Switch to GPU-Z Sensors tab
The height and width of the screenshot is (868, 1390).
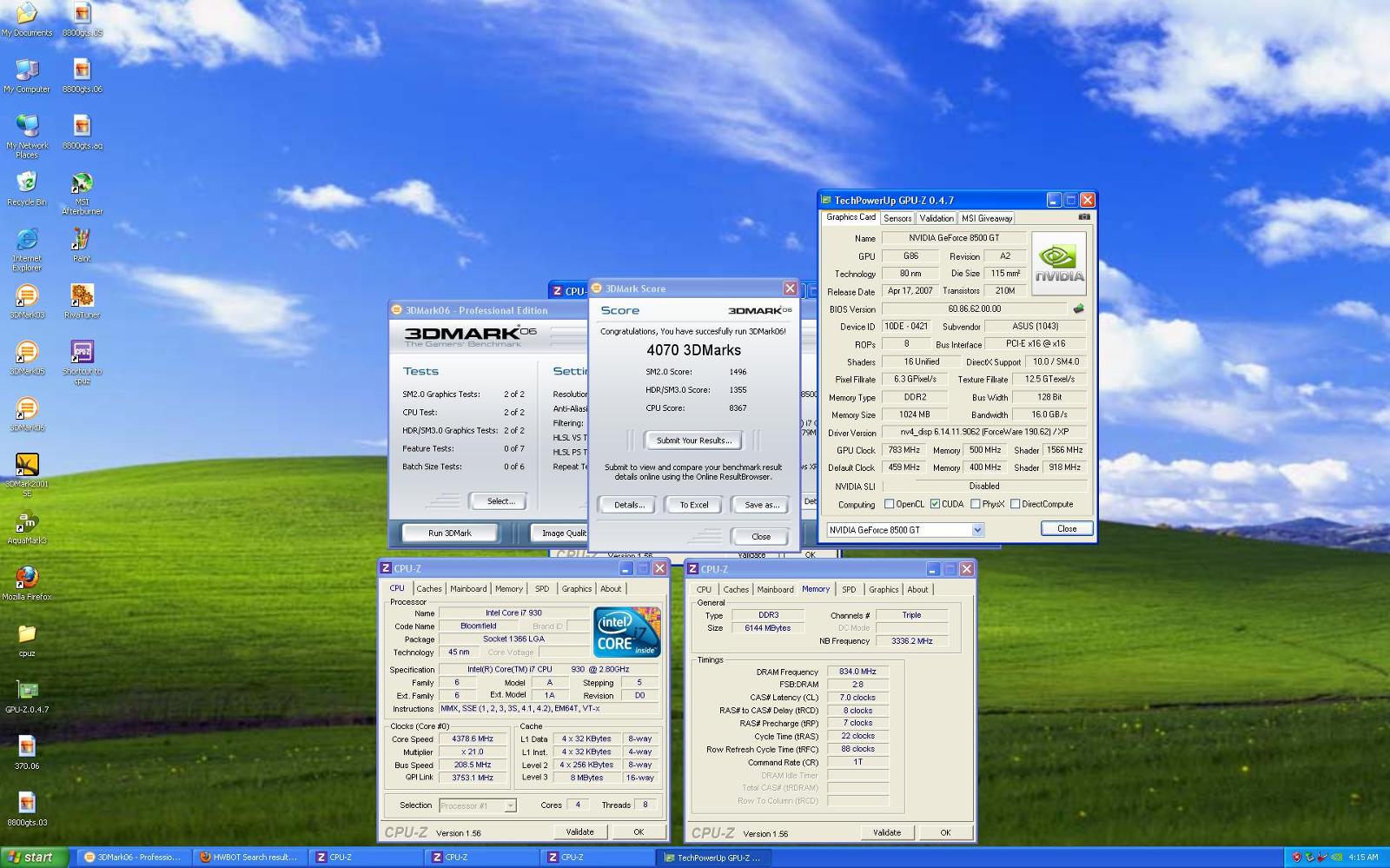tap(897, 219)
